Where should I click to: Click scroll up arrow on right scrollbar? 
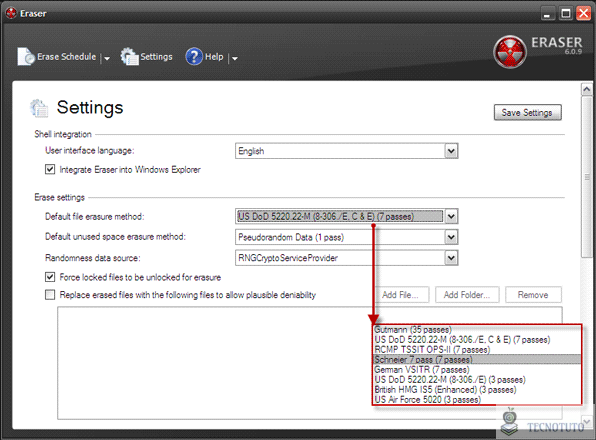586,89
